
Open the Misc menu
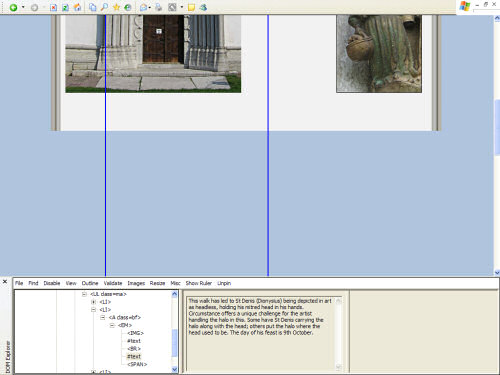175,283
